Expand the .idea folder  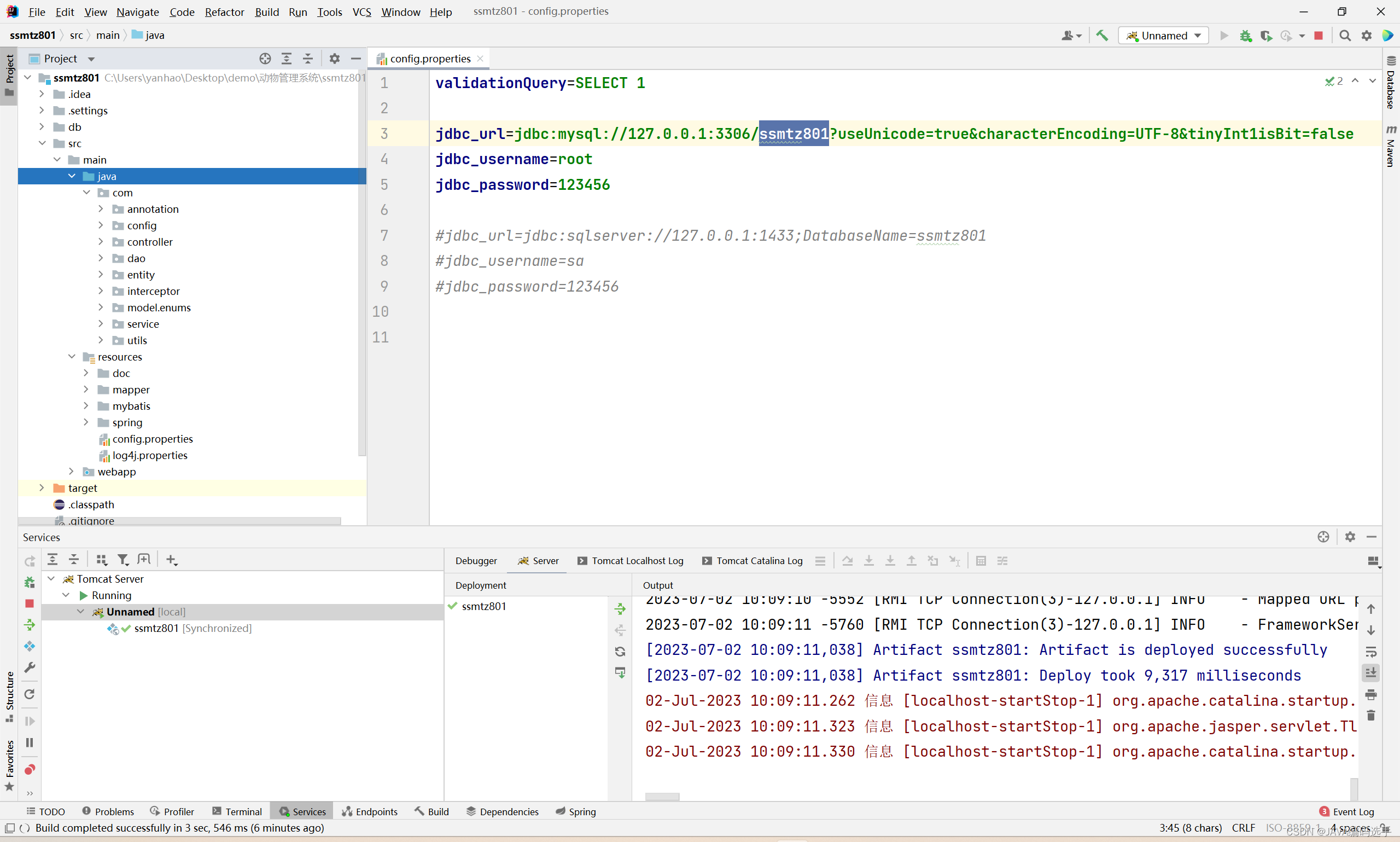(x=42, y=94)
